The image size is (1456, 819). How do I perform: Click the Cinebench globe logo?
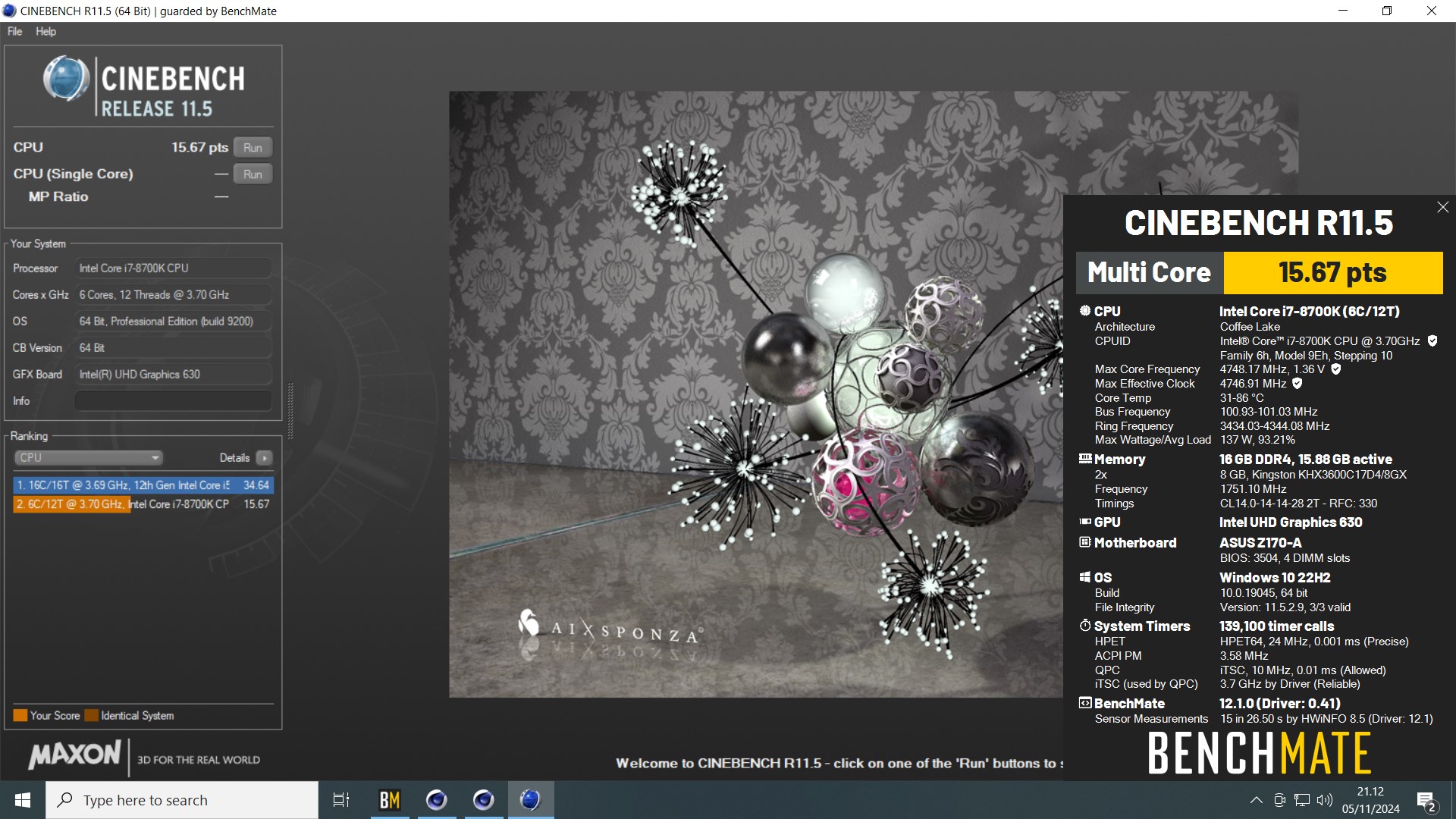(x=67, y=78)
